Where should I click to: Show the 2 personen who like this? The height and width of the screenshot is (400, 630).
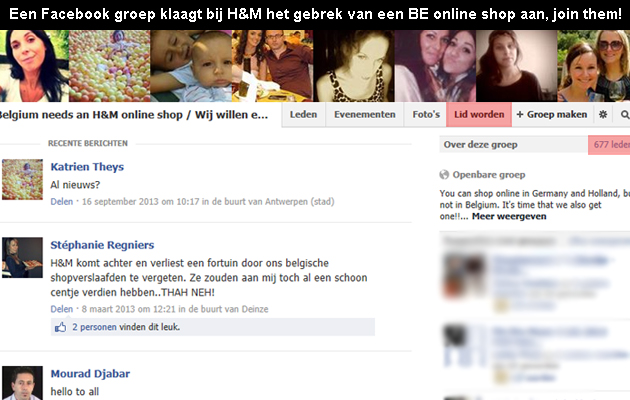tap(94, 327)
